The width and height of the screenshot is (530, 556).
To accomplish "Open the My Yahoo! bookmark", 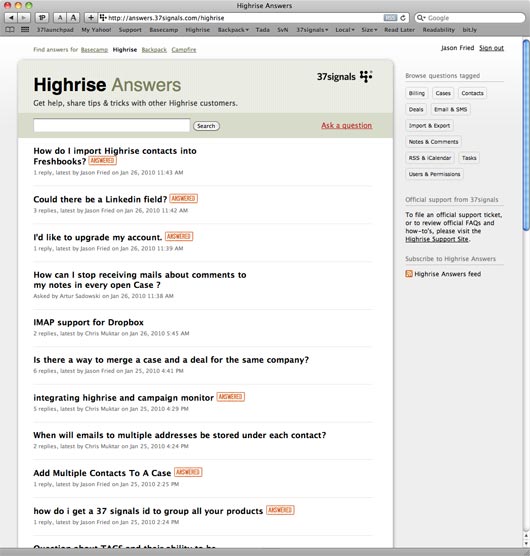I will 96,30.
